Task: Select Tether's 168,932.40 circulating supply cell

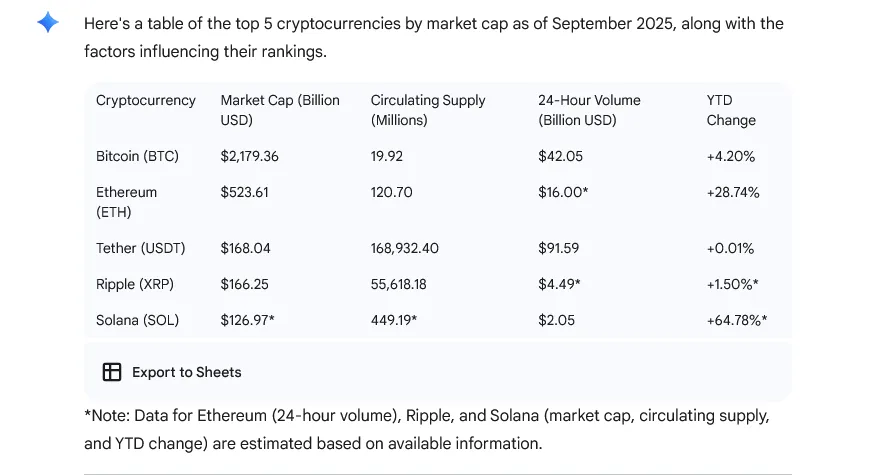Action: tap(405, 248)
